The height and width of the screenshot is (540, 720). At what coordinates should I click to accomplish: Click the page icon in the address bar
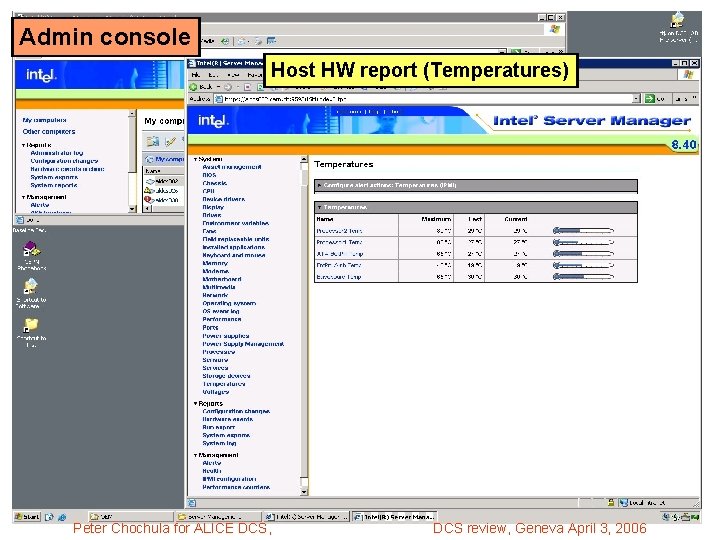click(219, 99)
